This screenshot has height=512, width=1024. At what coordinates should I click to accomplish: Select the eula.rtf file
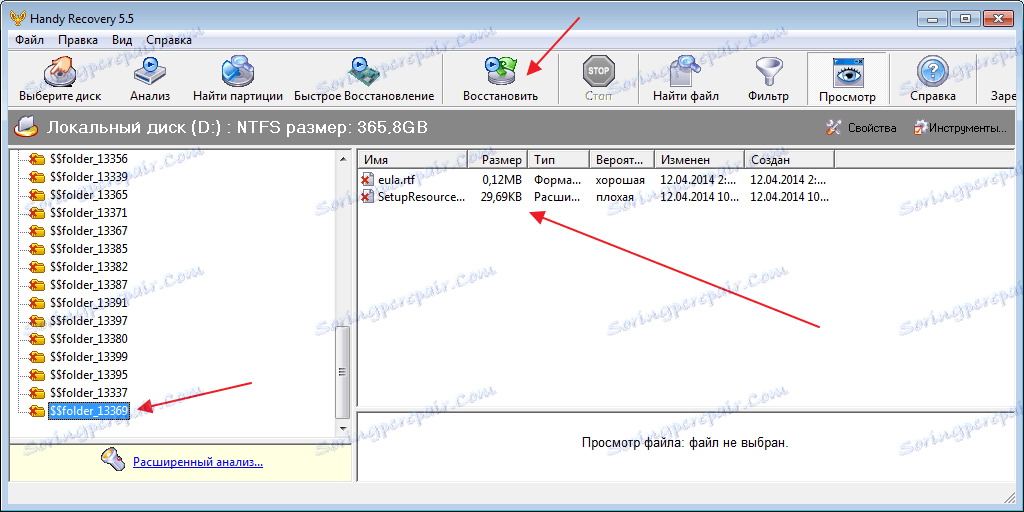coord(396,180)
